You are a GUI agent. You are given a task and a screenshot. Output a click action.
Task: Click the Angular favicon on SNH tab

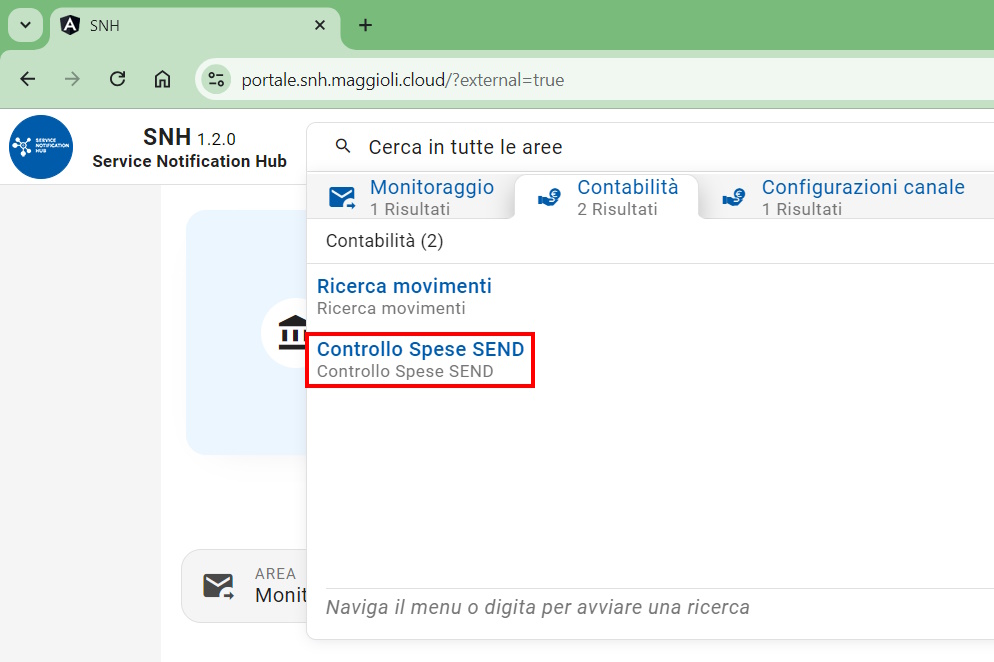coord(70,25)
